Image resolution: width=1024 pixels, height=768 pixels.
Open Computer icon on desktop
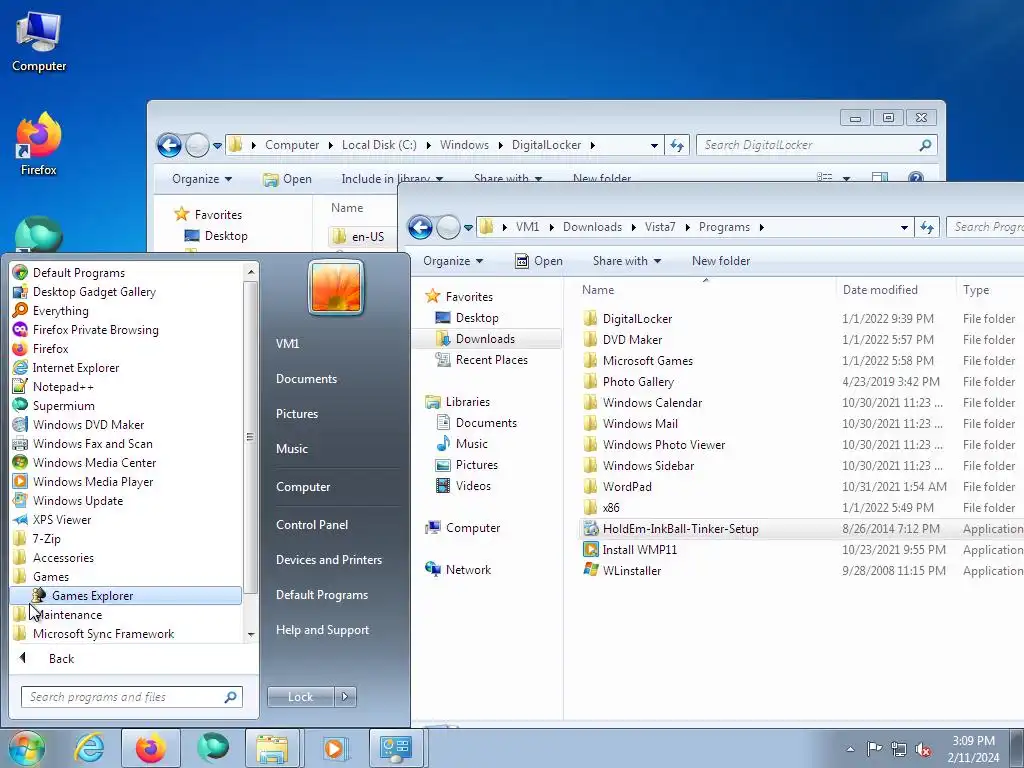(39, 42)
